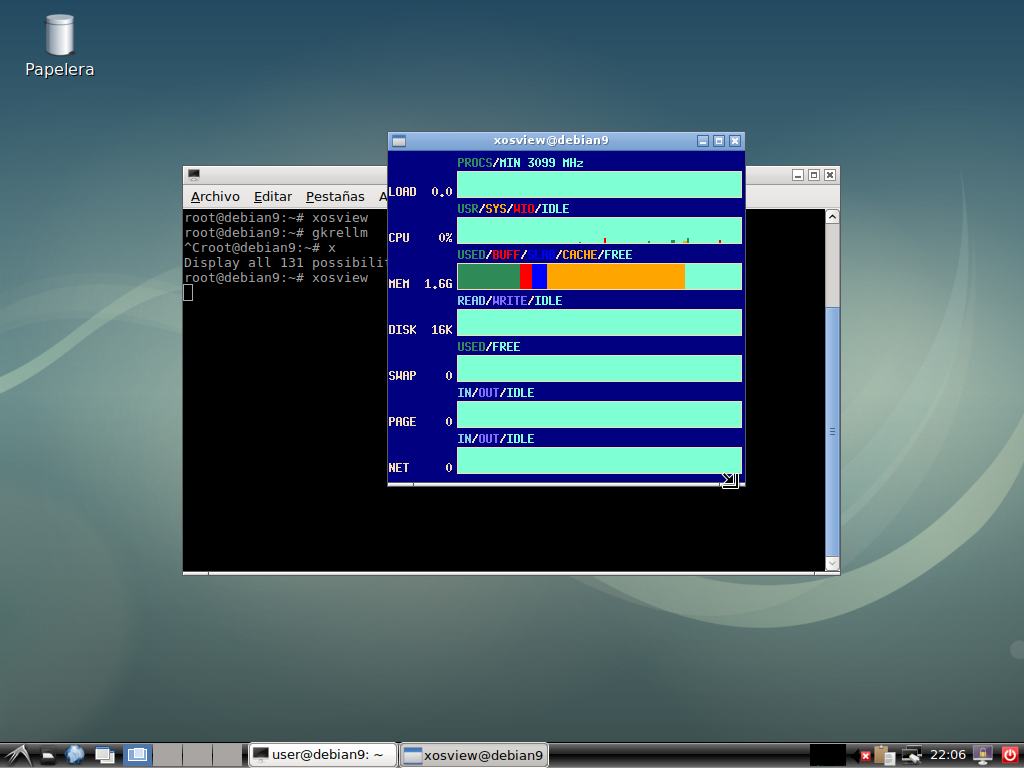Click the red power logout button
This screenshot has width=1024, height=768.
click(1011, 755)
